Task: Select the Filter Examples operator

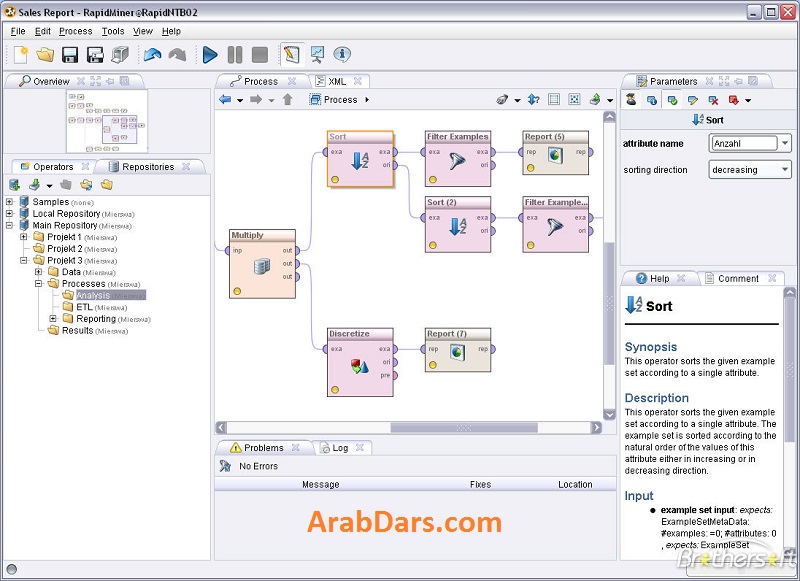Action: click(x=458, y=159)
